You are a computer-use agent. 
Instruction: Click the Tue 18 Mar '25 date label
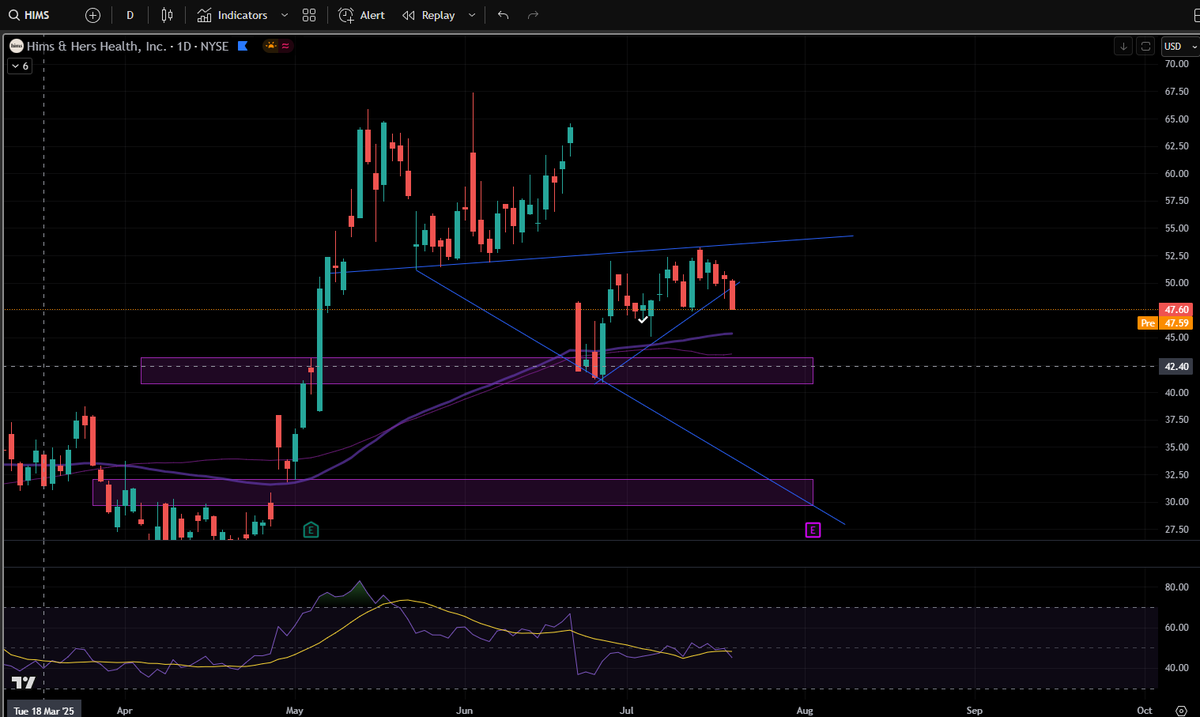[x=42, y=708]
